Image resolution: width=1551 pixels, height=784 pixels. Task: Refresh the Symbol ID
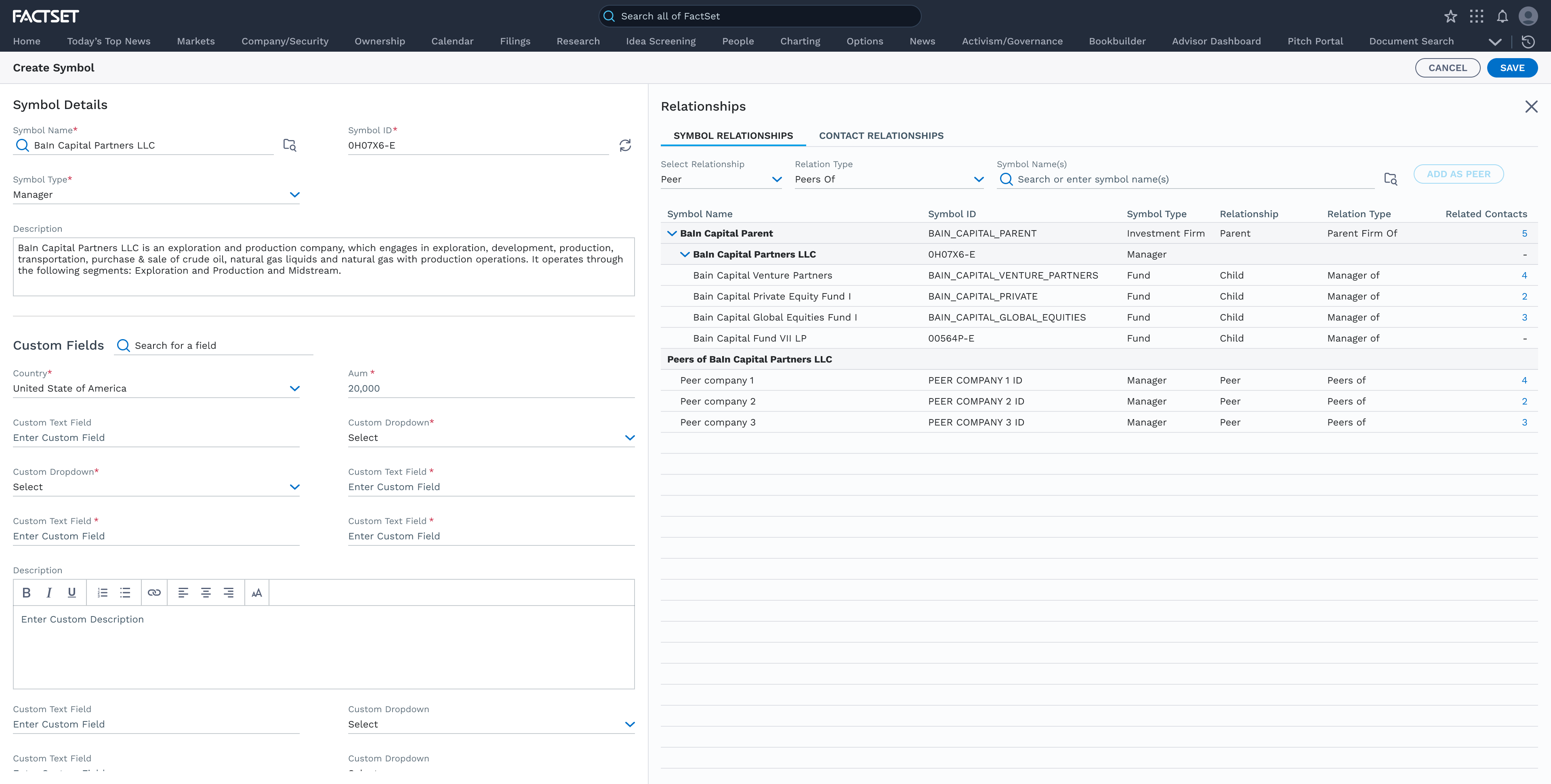[x=625, y=145]
